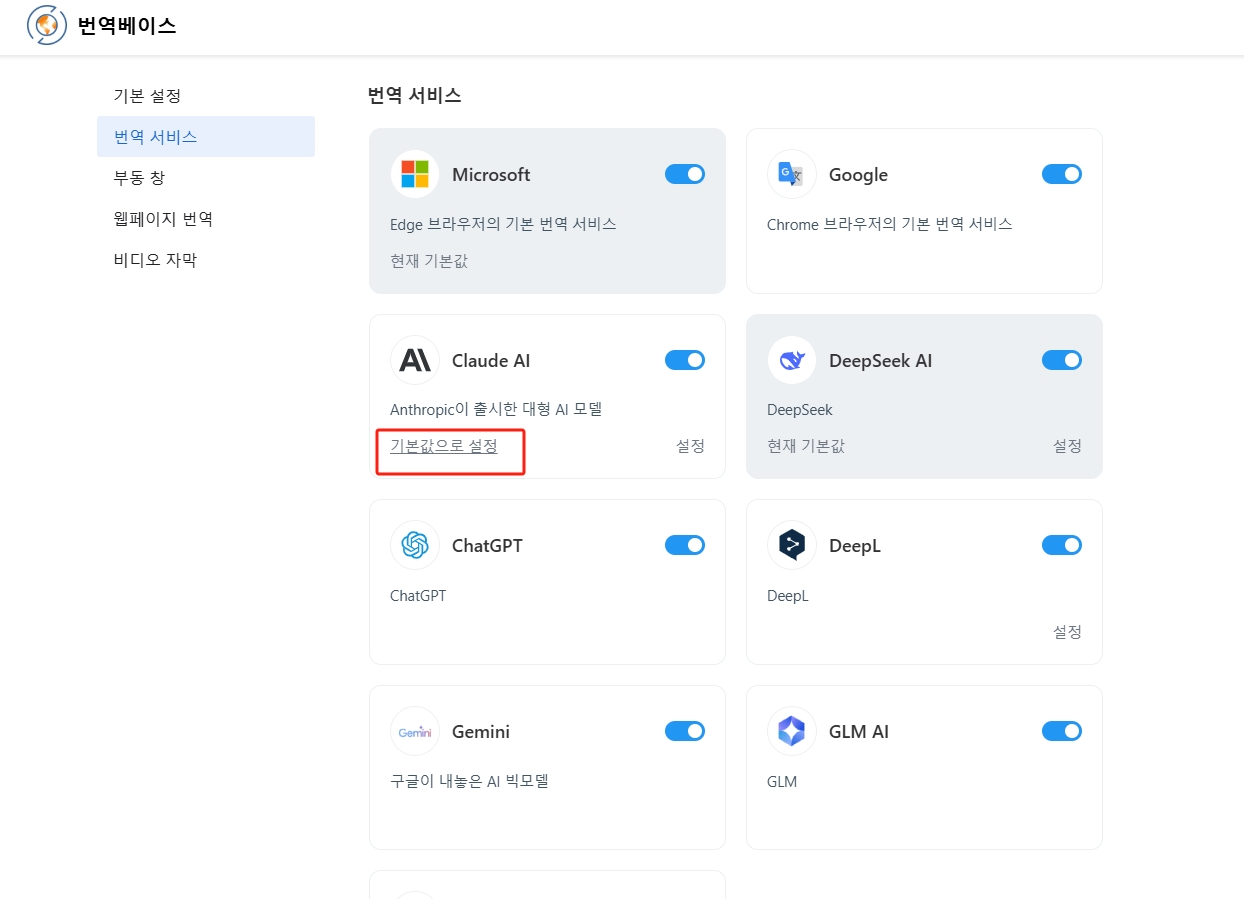This screenshot has width=1244, height=899.
Task: Toggle the Gemini service switch
Action: pyautogui.click(x=685, y=731)
